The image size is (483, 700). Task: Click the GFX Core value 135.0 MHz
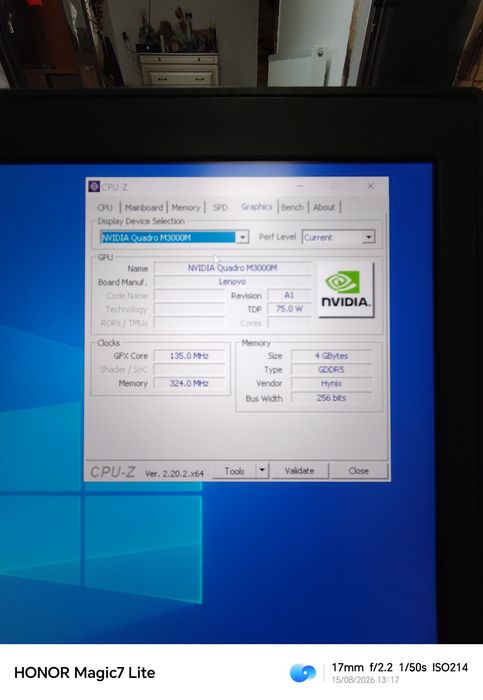189,356
